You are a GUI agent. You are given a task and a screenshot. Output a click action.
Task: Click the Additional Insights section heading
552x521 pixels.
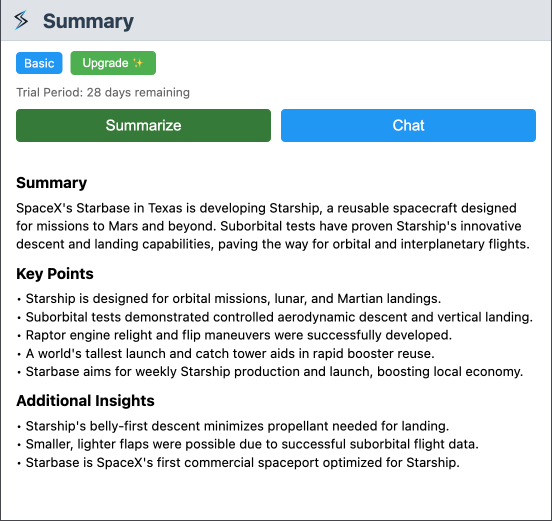pyautogui.click(x=85, y=401)
